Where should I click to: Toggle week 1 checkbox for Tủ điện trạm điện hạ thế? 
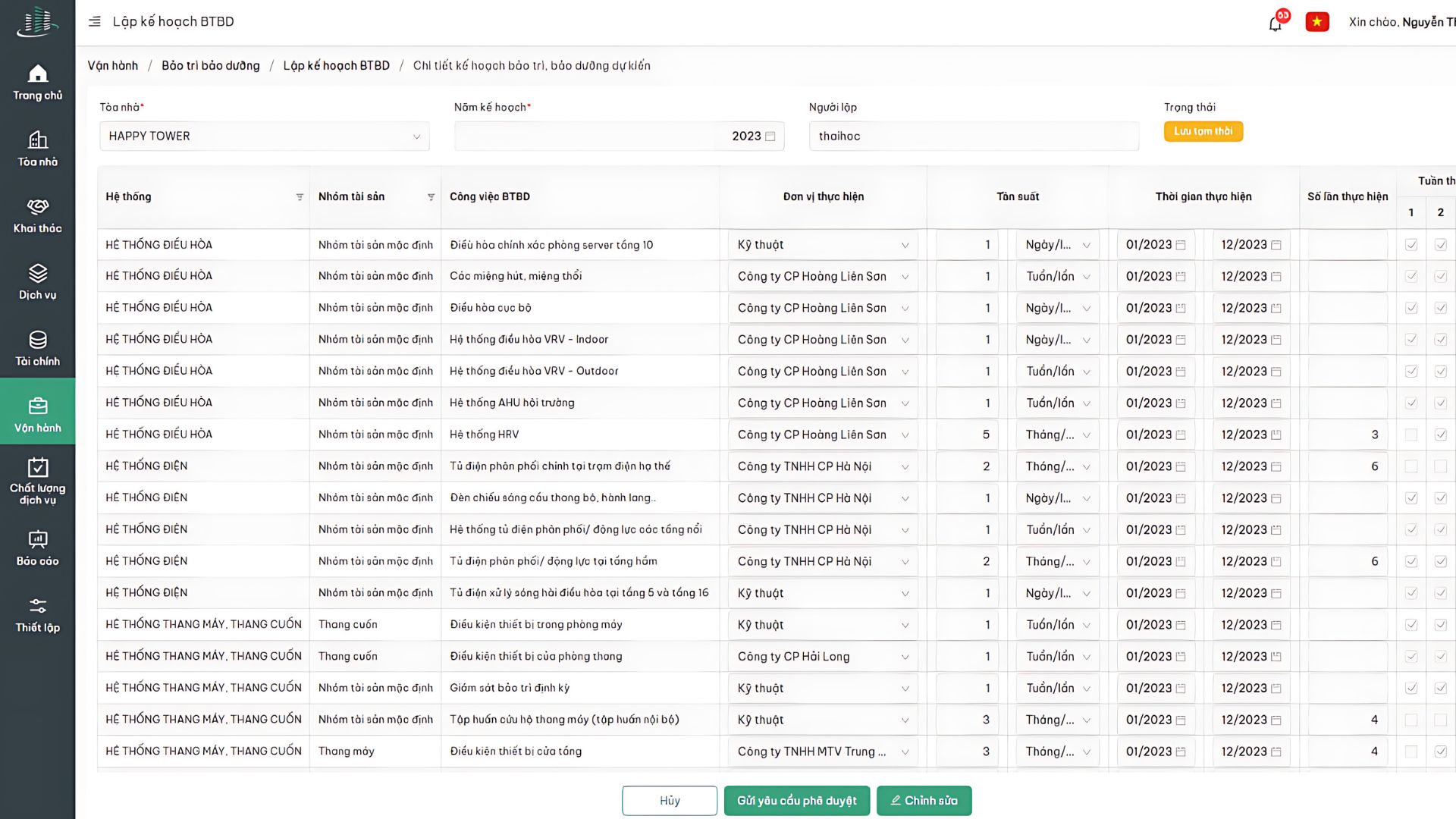coord(1411,466)
